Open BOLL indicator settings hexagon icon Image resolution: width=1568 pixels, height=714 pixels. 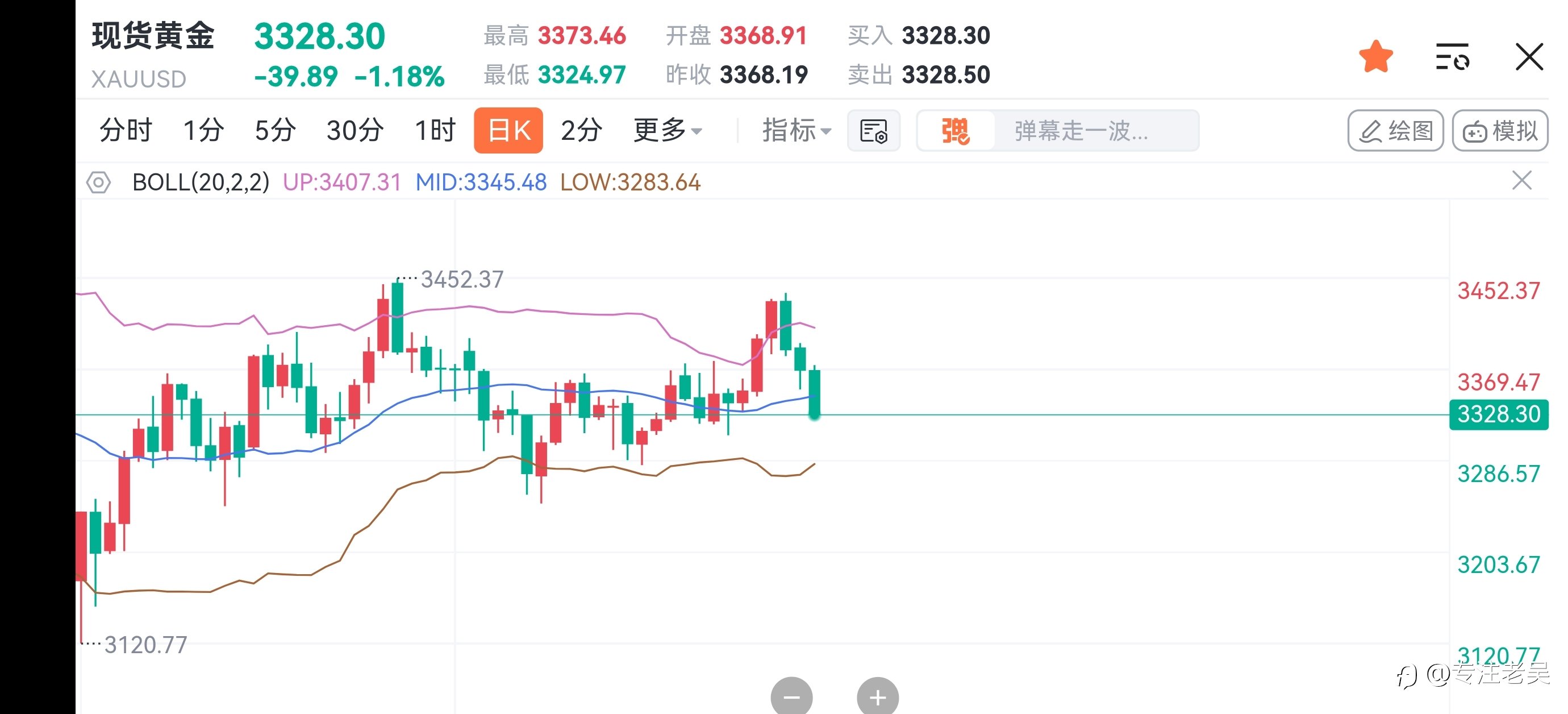pos(98,182)
